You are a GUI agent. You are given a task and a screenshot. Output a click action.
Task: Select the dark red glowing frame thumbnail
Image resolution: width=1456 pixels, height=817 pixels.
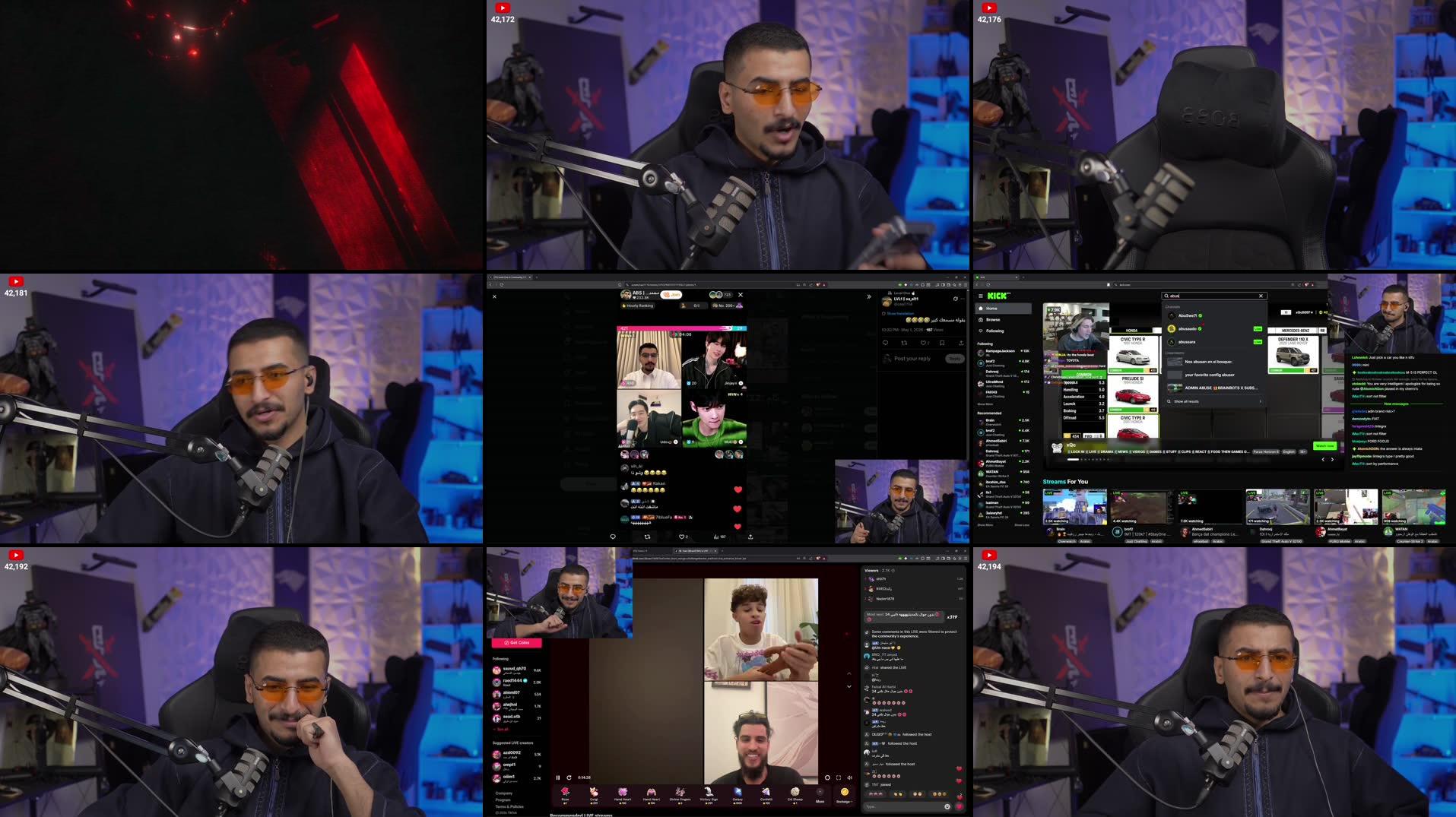[x=242, y=135]
